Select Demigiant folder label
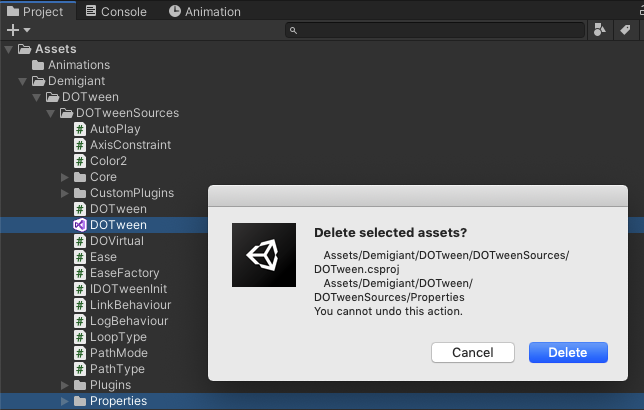This screenshot has height=410, width=644. [76, 81]
